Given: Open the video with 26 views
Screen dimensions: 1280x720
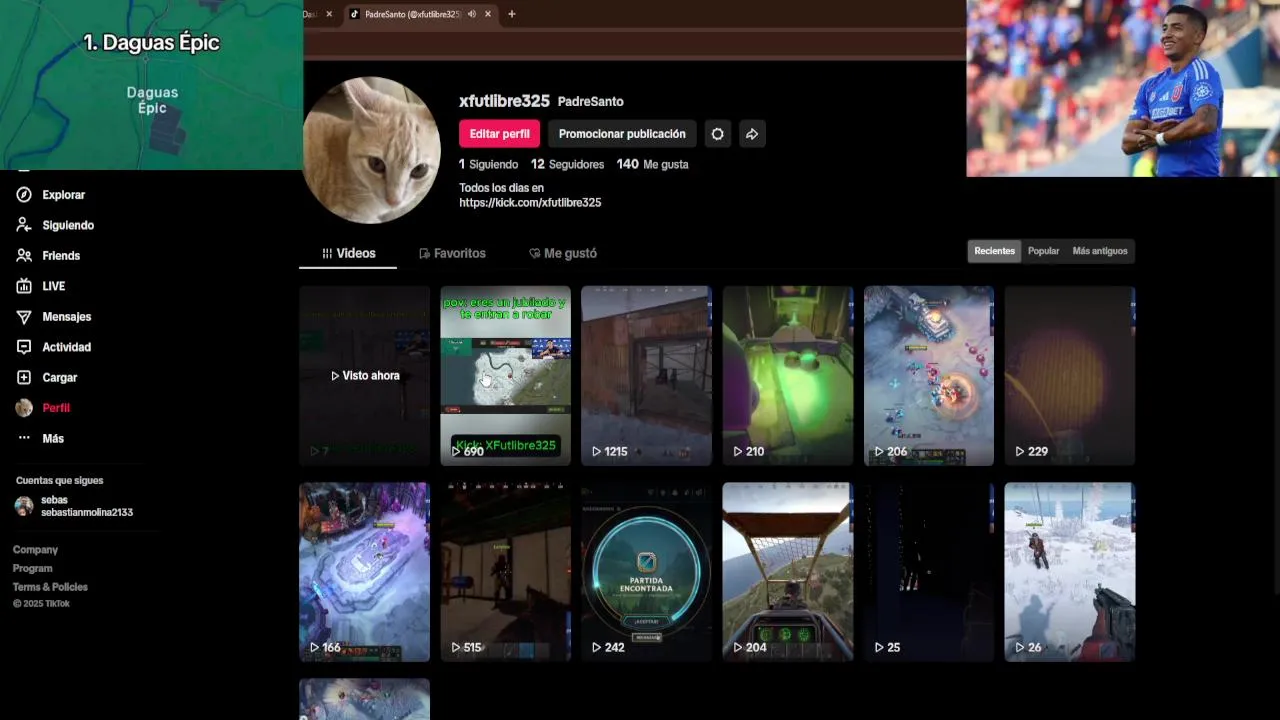Looking at the screenshot, I should (1070, 572).
